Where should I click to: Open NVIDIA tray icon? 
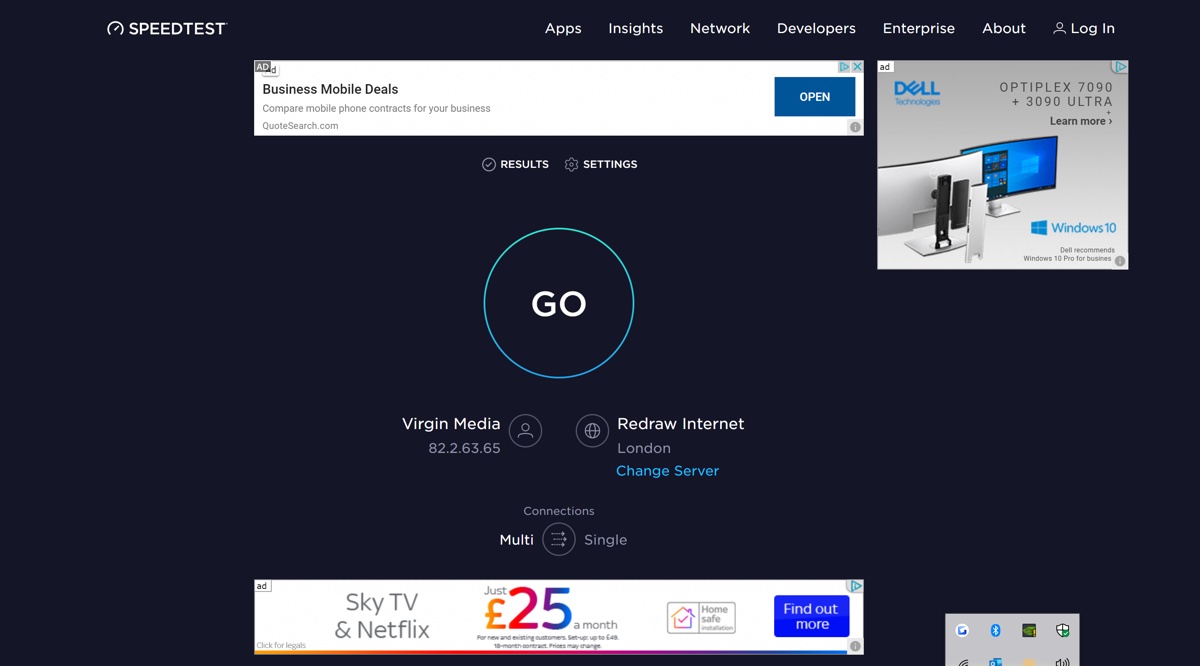(1029, 630)
